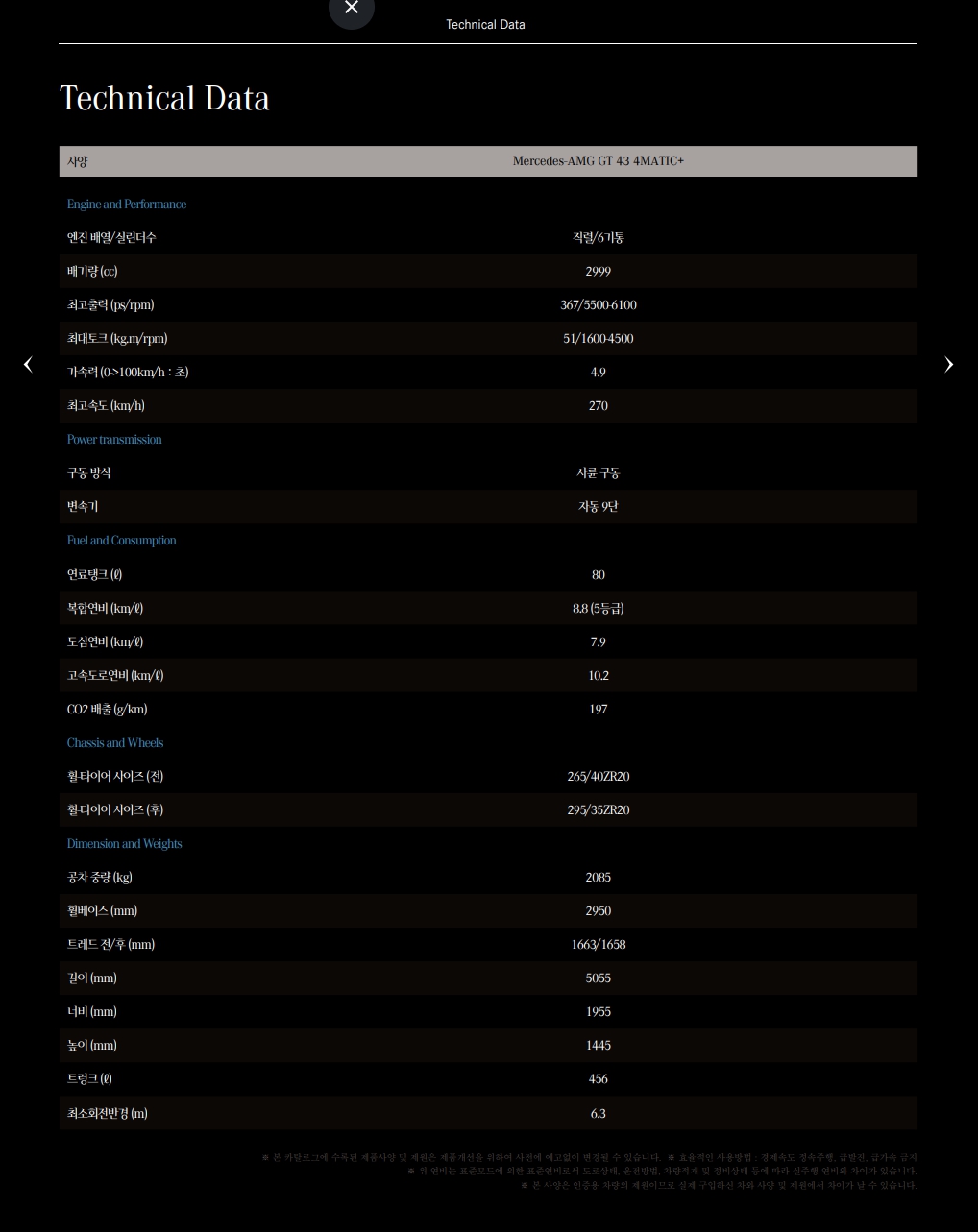
Task: Click the 배기량 (cc) row label
Action: point(92,272)
